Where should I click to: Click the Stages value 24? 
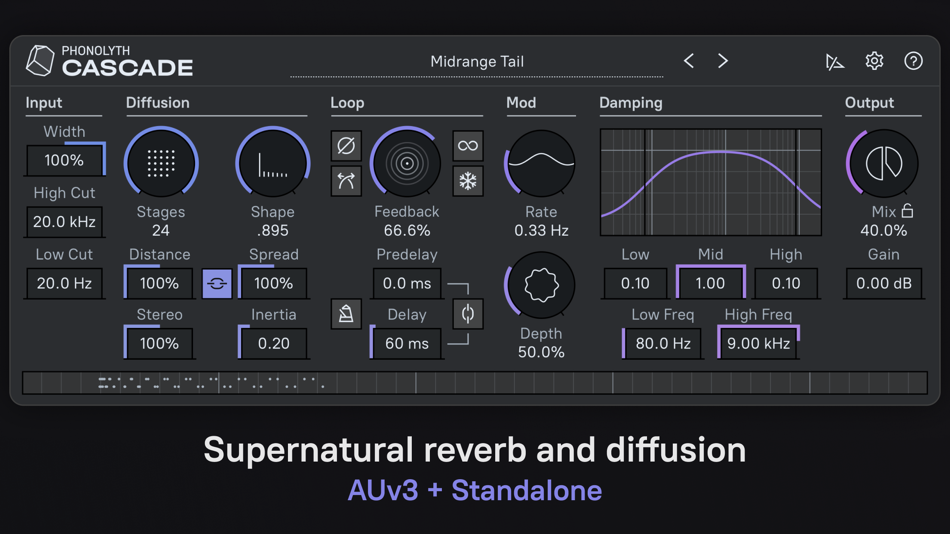point(161,230)
